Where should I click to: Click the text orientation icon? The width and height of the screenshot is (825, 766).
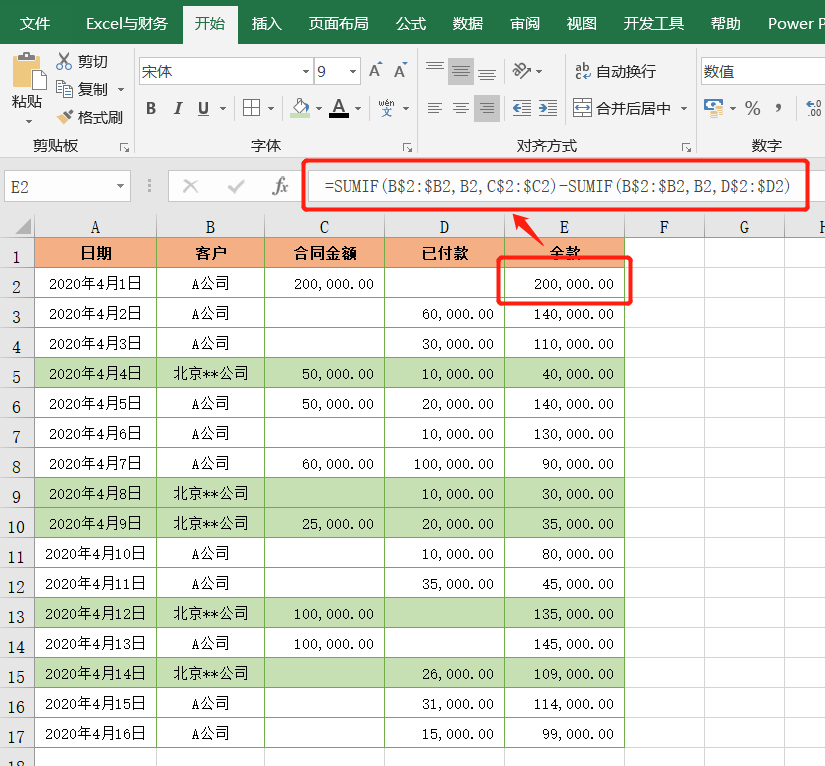click(x=522, y=70)
